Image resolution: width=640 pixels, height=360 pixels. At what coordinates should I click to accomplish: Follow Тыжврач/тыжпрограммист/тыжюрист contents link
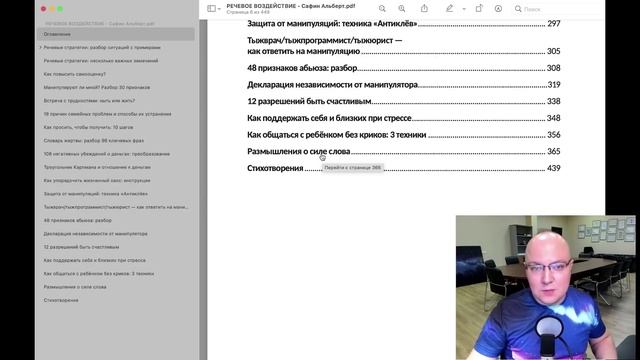324,46
